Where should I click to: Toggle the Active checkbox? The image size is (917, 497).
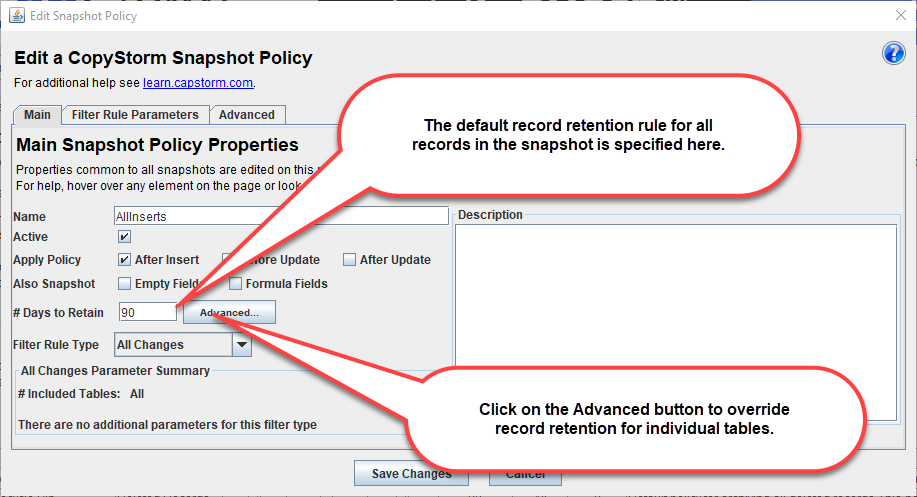(125, 237)
